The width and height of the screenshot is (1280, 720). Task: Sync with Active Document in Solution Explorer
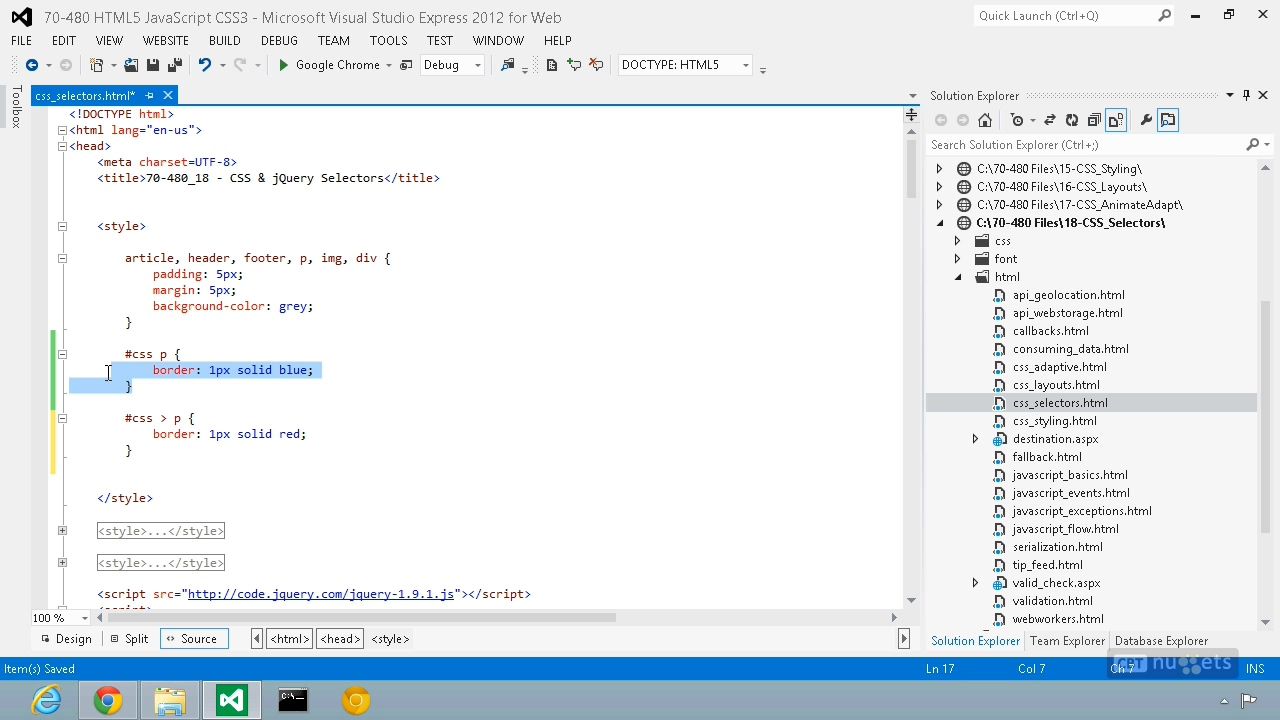(1049, 120)
